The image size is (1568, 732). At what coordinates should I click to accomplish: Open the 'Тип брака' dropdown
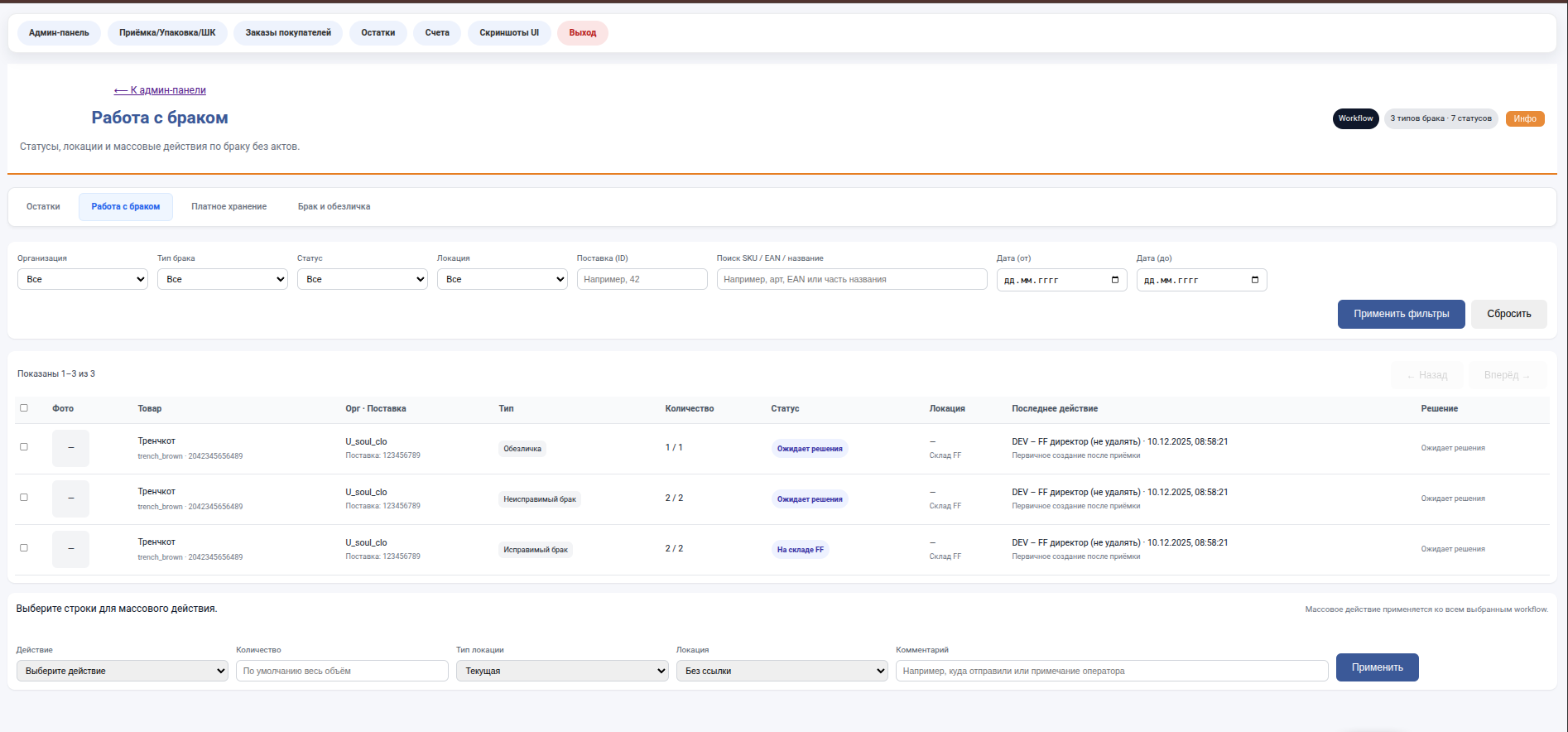coord(222,279)
